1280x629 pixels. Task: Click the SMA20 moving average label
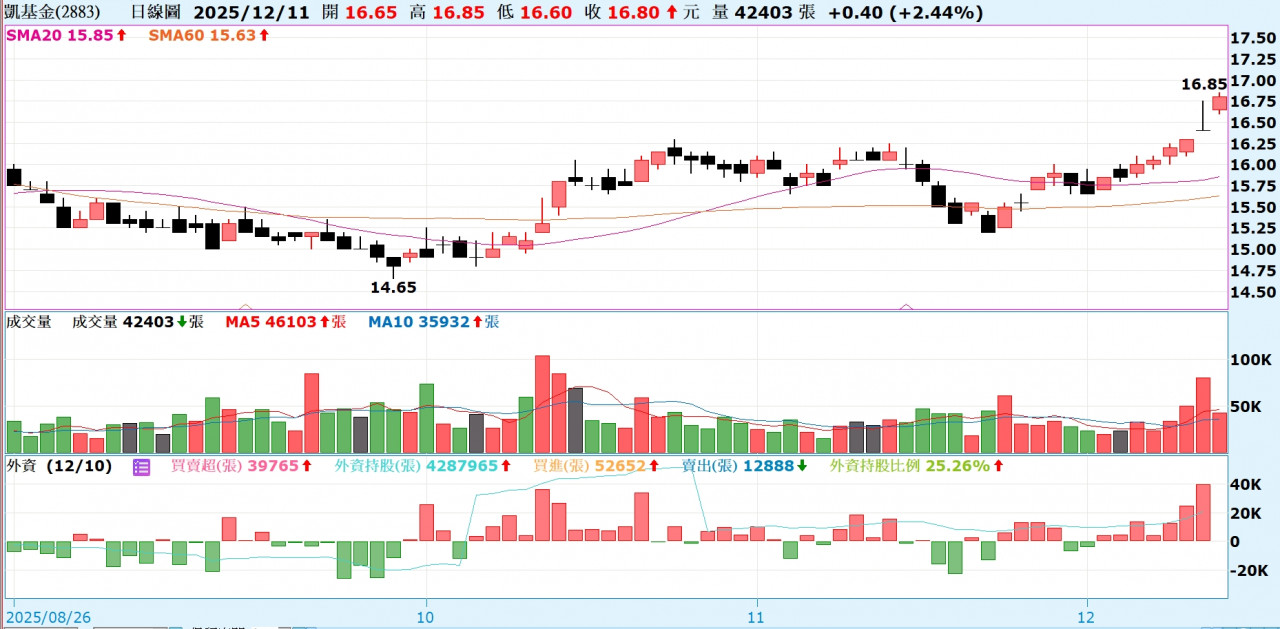66,35
